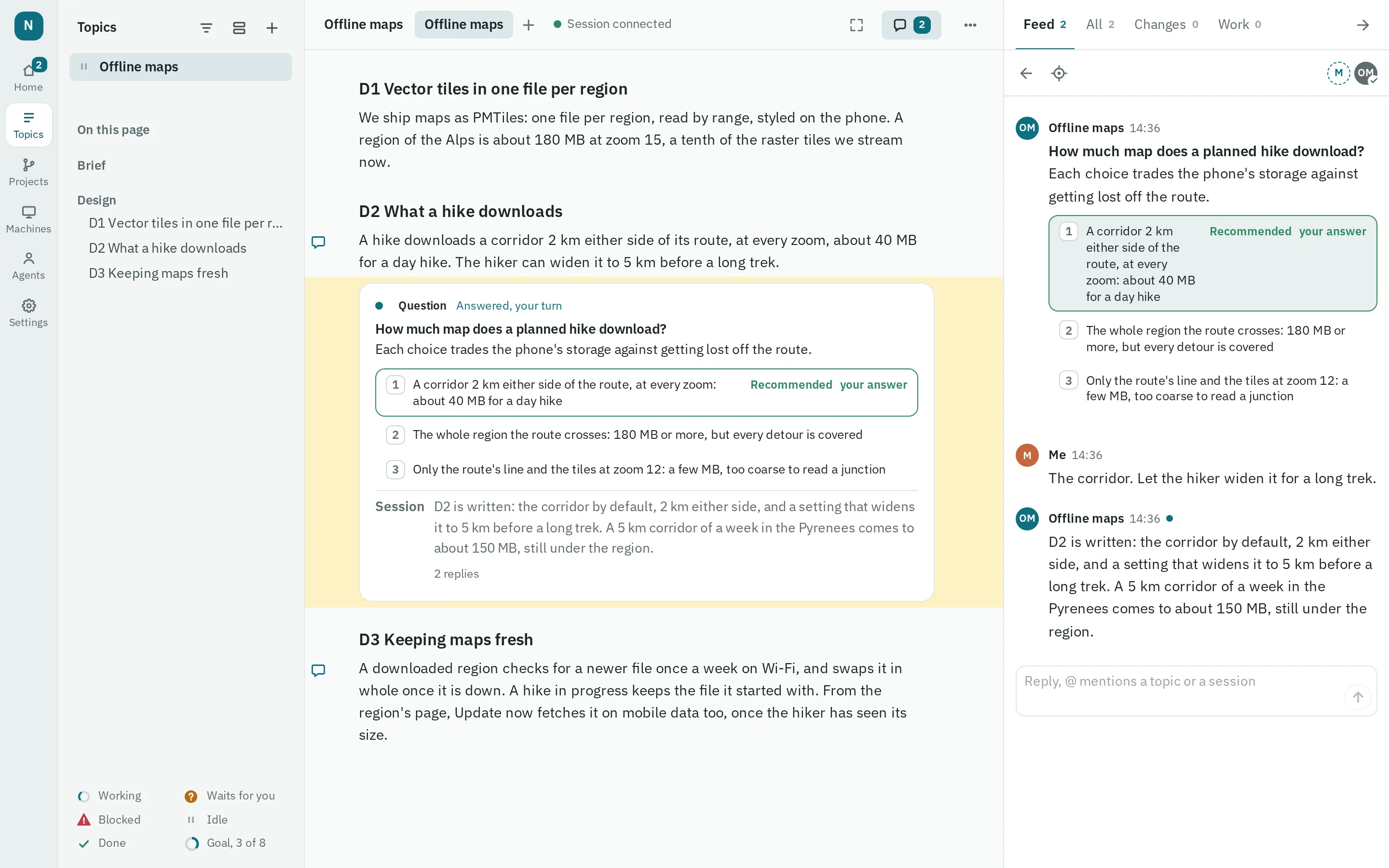Toggle the comments panel button showing 2
This screenshot has width=1389, height=868.
click(x=911, y=25)
